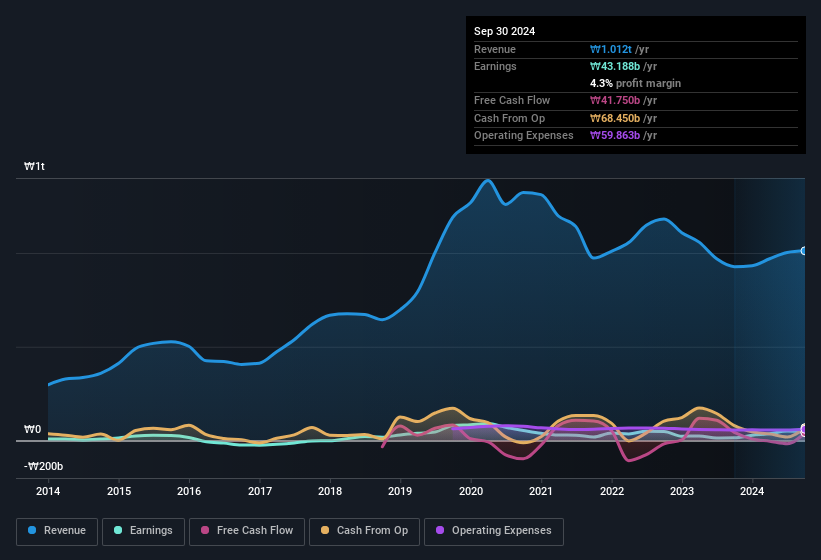821x560 pixels.
Task: Click the Sep 30 2024 tooltip date
Action: pos(504,31)
